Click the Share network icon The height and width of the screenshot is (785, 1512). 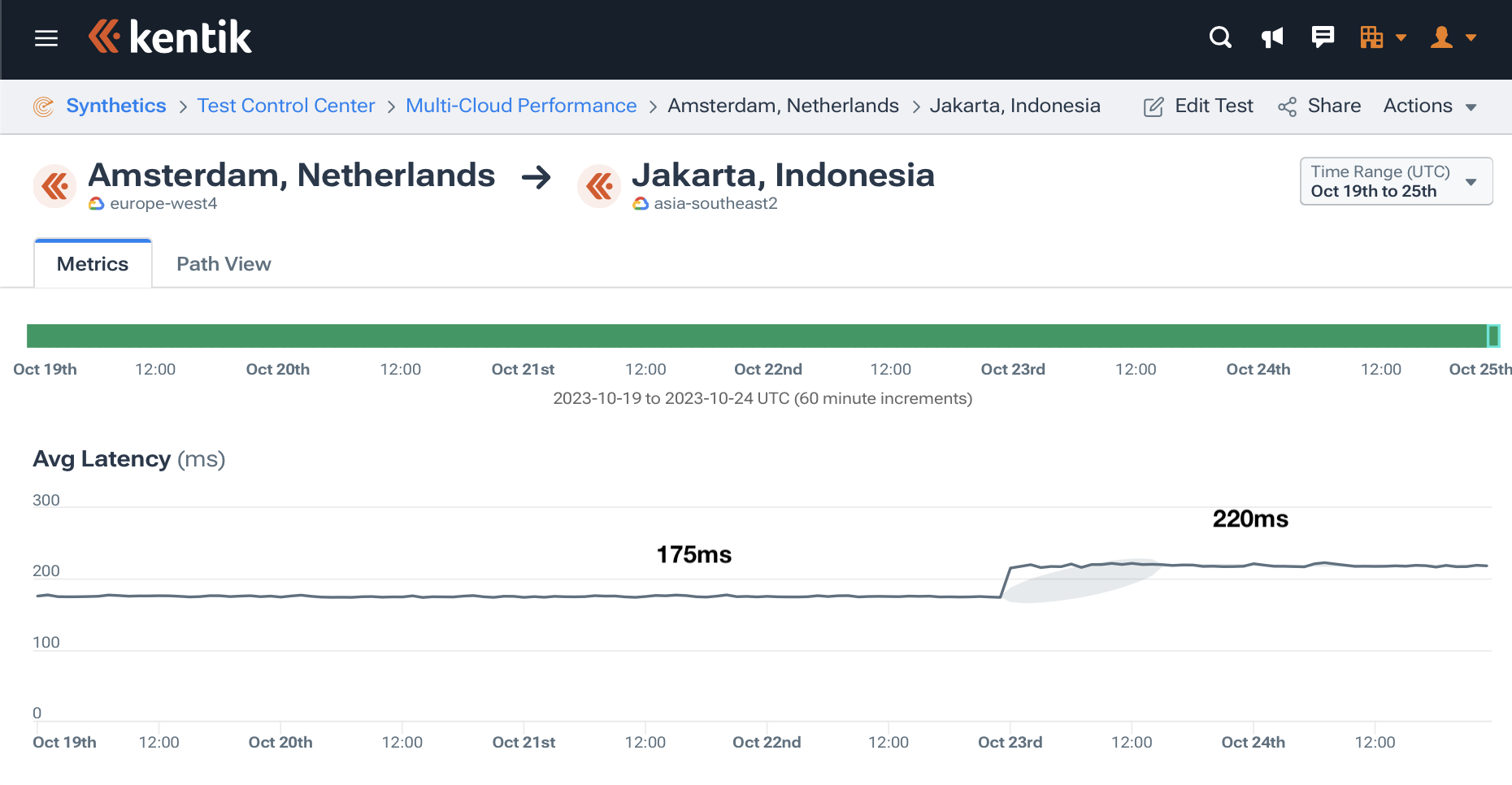[x=1287, y=106]
